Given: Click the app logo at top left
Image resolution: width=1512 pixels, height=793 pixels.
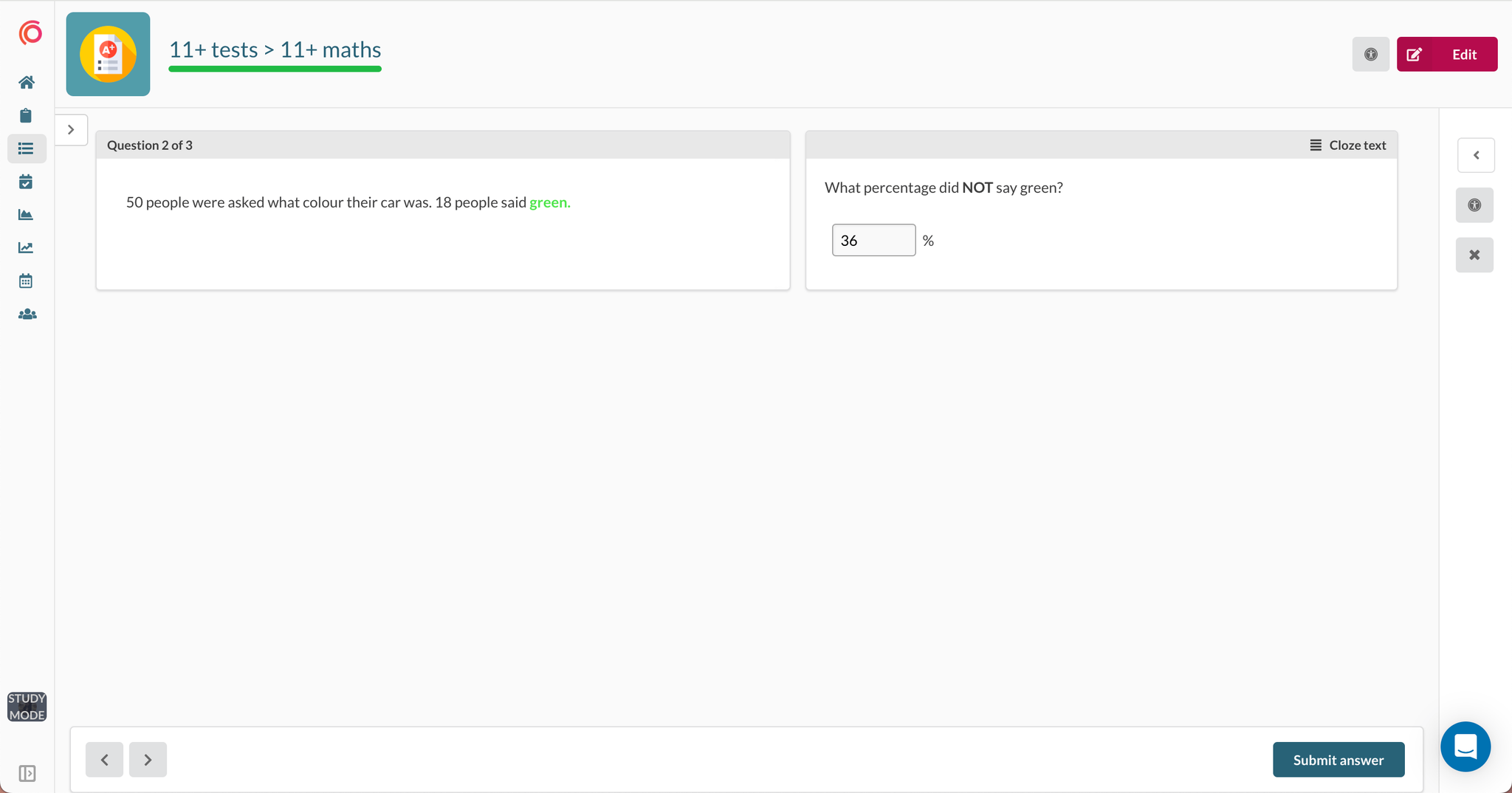Looking at the screenshot, I should (30, 33).
